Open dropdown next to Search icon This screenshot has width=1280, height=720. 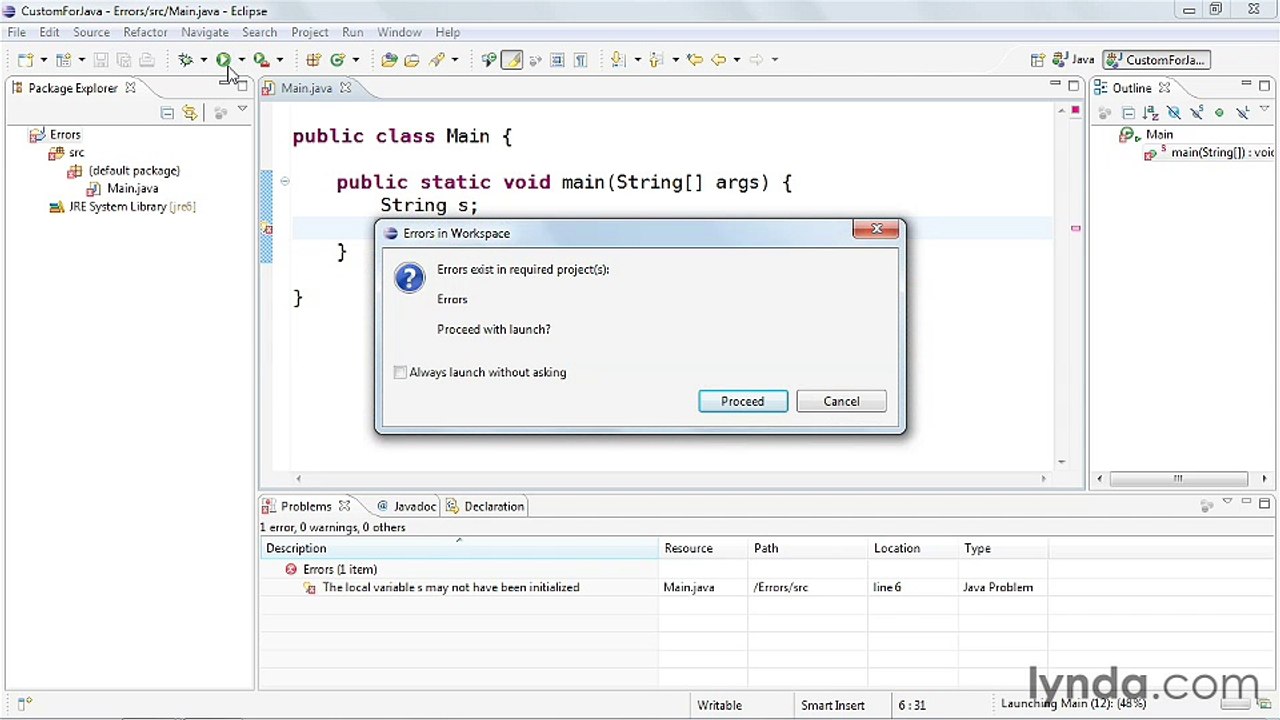[454, 60]
